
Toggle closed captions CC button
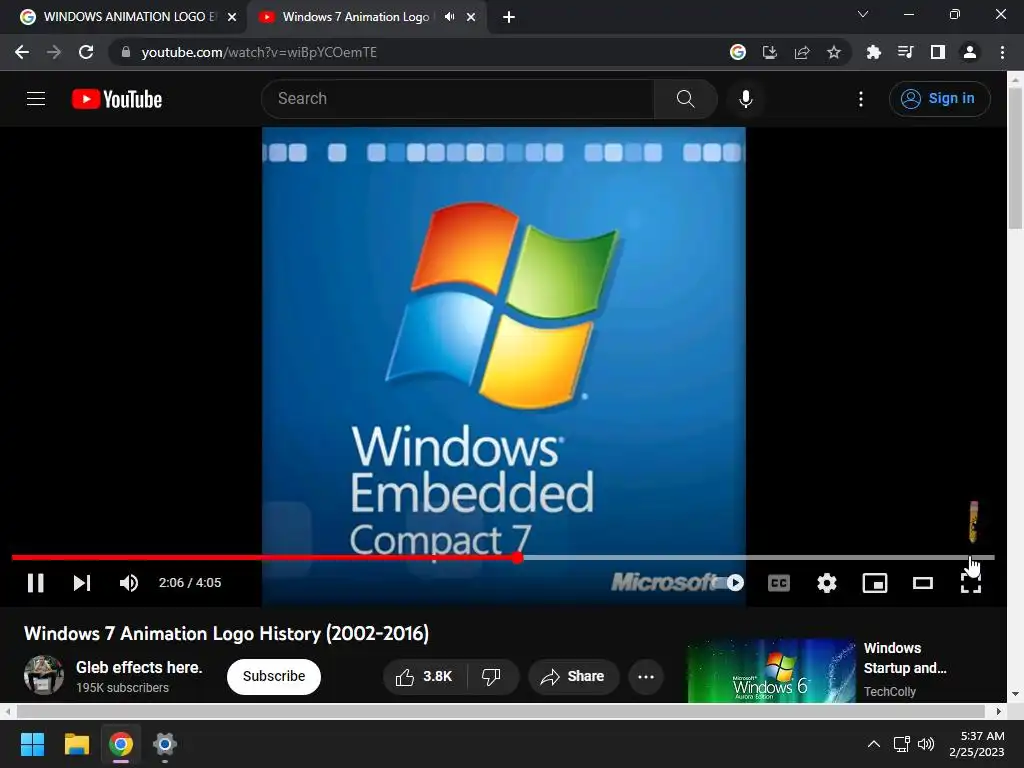point(778,583)
